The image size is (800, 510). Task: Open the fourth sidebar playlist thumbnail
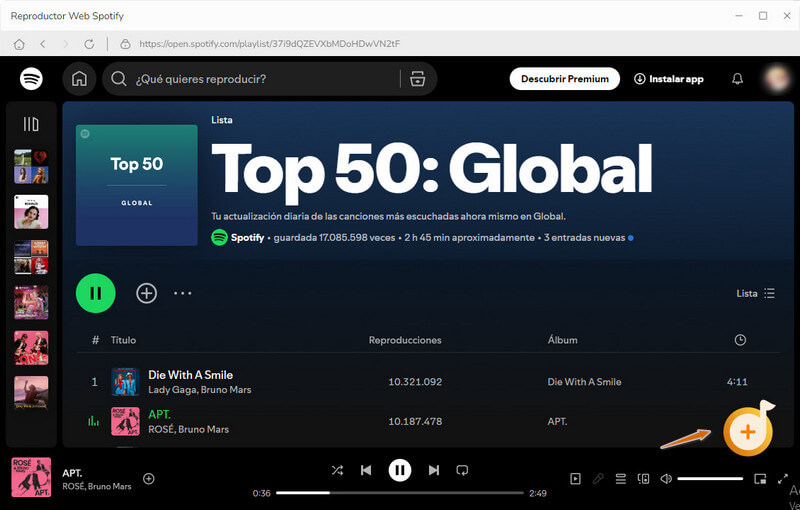31,302
